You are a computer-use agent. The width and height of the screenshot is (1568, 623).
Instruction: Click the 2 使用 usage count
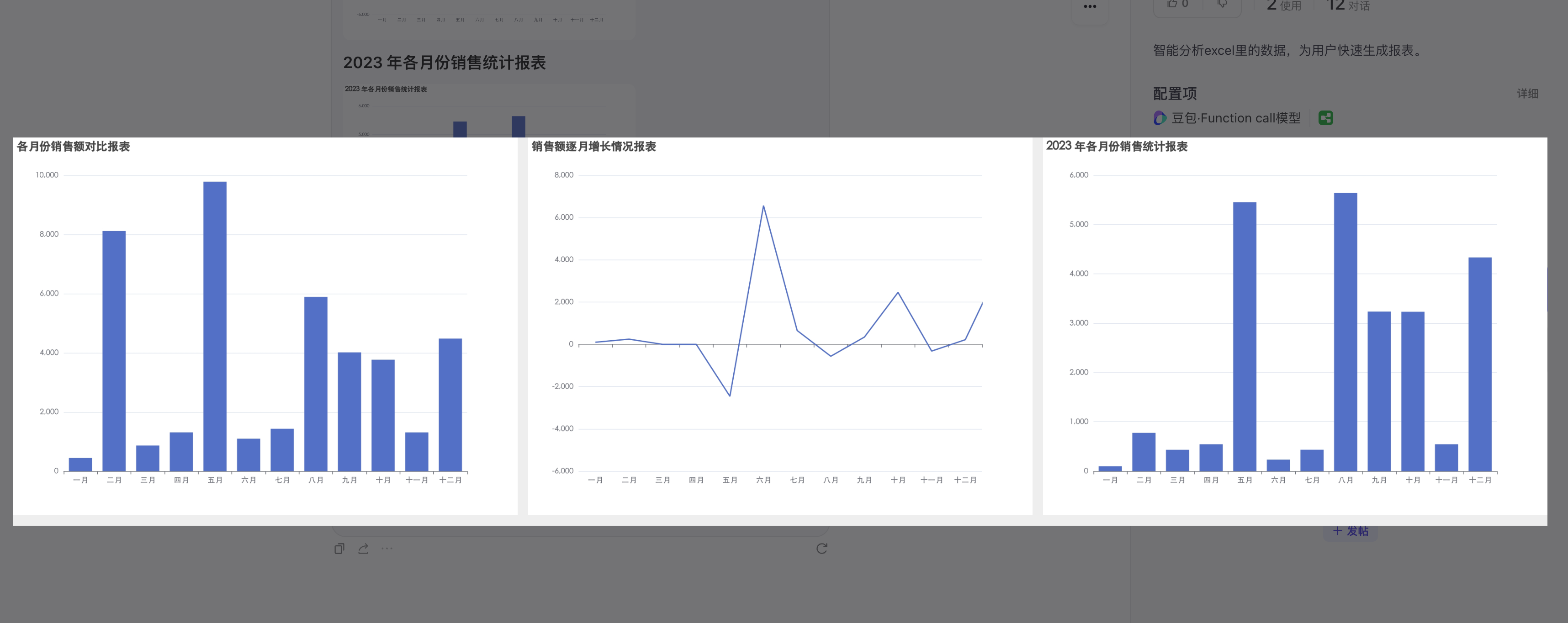click(1284, 5)
